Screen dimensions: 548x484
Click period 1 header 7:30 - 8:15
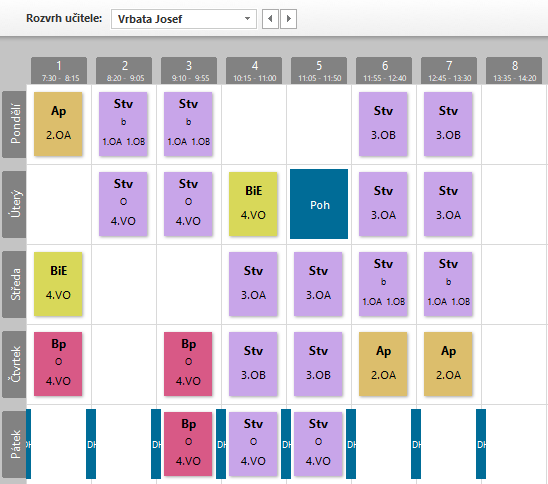coord(59,71)
